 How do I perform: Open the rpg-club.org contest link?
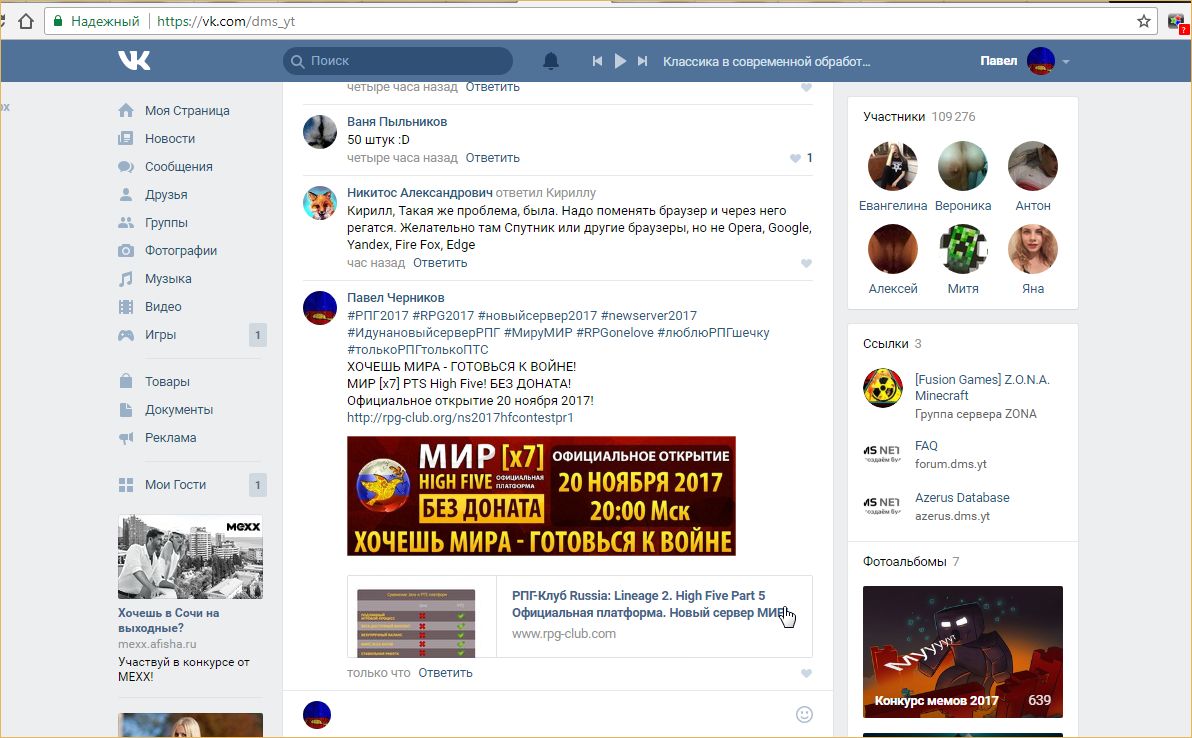(460, 417)
